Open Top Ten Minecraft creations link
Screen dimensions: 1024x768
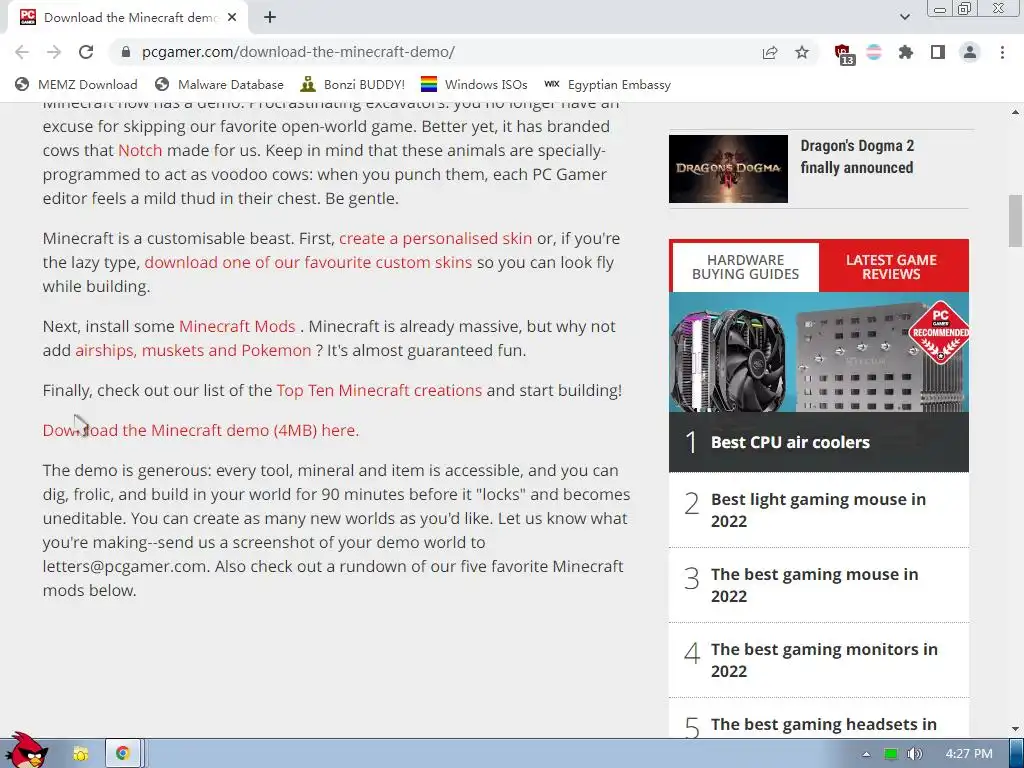tap(379, 391)
